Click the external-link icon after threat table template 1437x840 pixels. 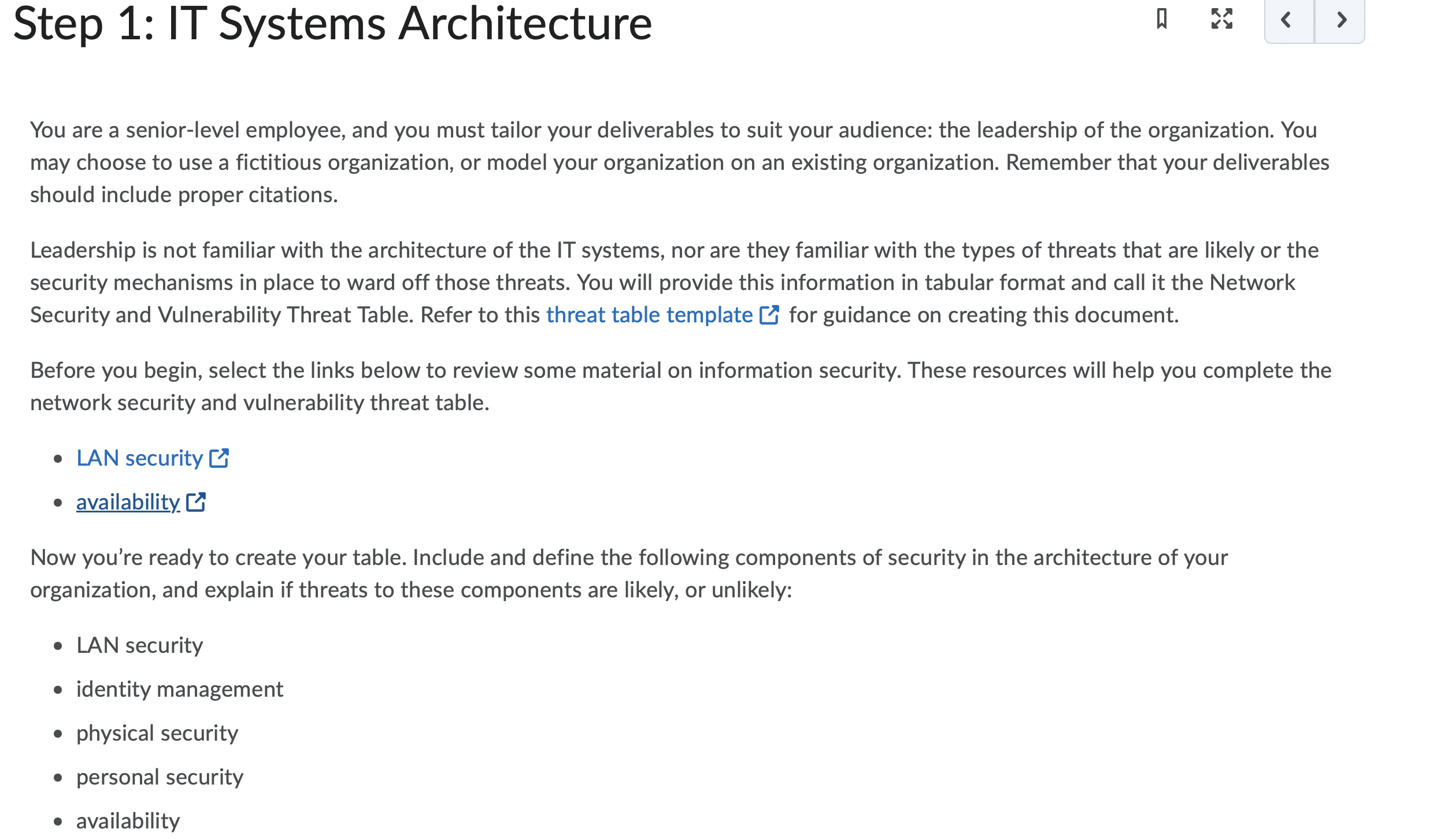tap(769, 315)
